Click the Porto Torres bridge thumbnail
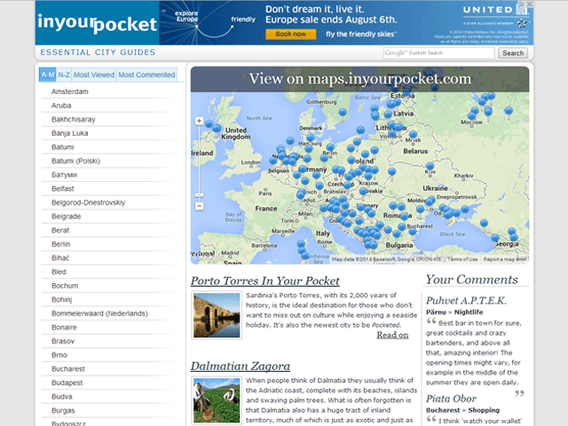The width and height of the screenshot is (568, 426). [216, 315]
